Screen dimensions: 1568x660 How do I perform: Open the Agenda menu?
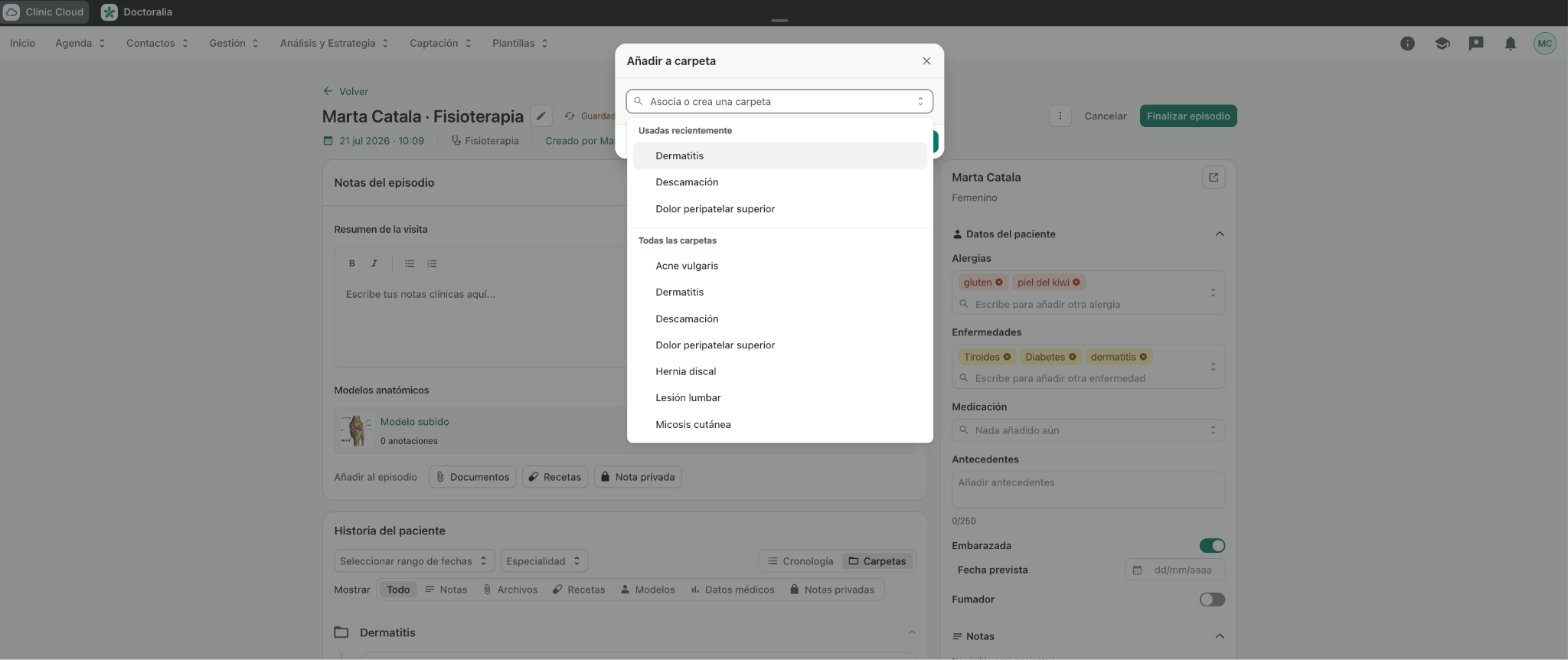80,43
